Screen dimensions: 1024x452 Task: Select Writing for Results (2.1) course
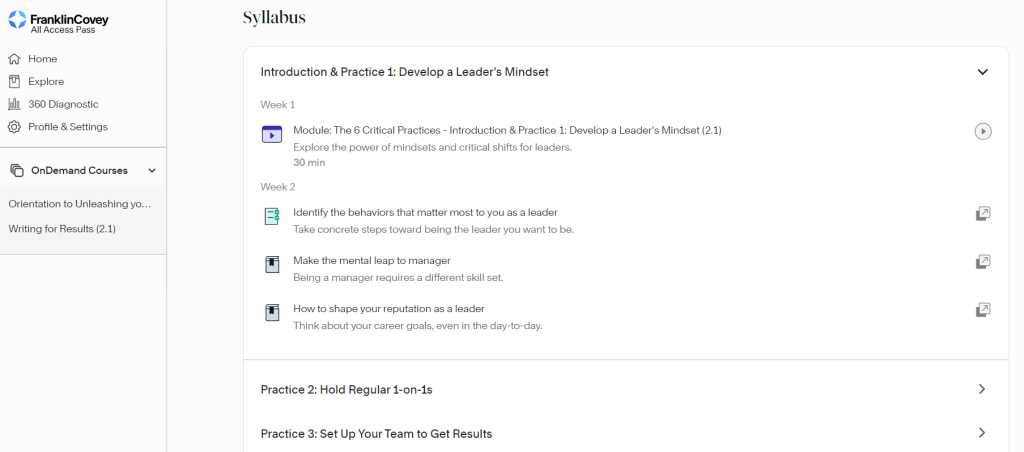pyautogui.click(x=62, y=229)
